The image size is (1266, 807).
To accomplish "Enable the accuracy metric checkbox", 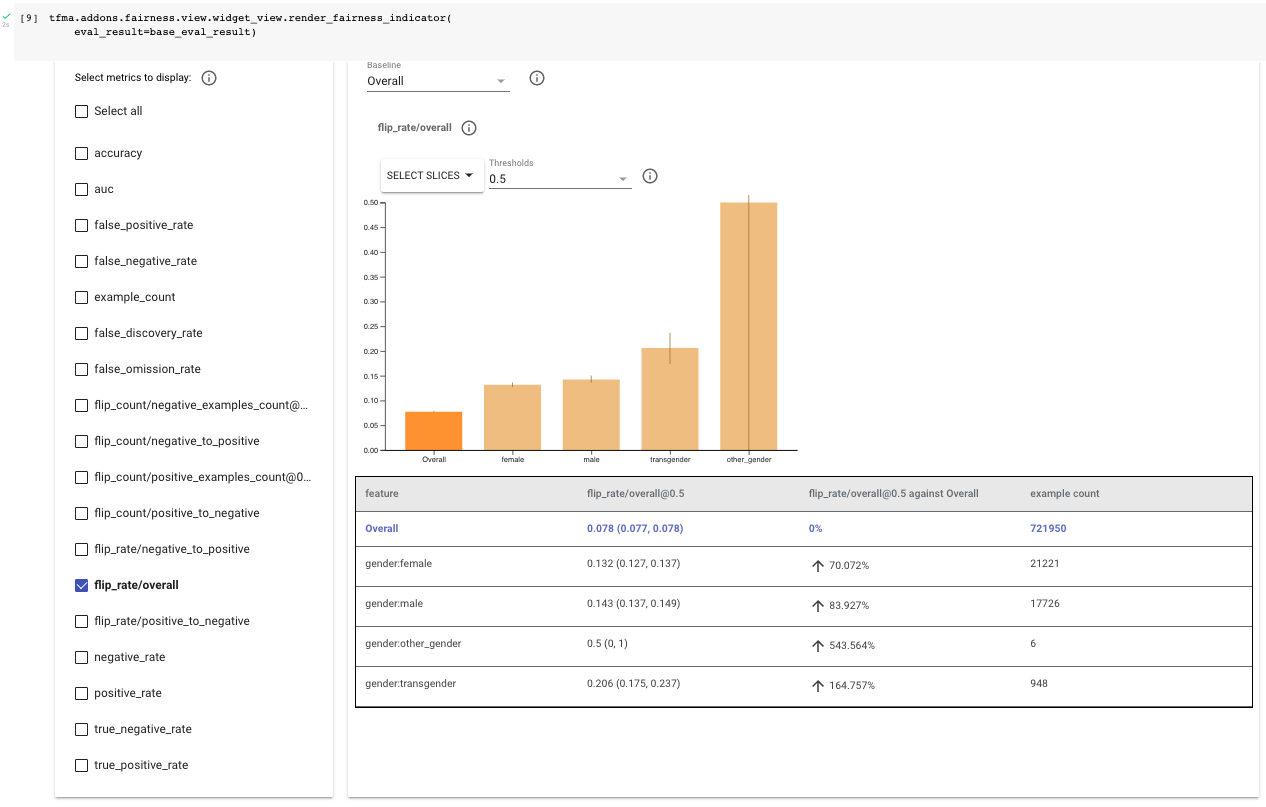I will pos(82,153).
